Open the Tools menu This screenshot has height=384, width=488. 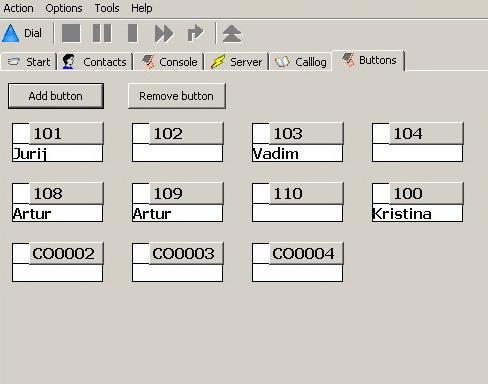[107, 8]
